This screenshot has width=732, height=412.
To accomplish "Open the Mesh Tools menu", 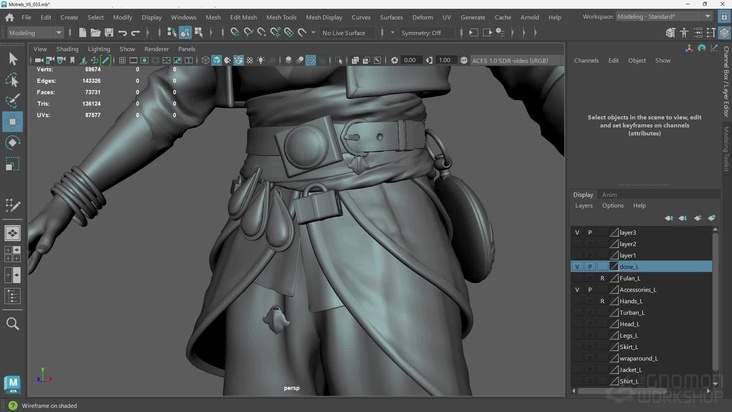I will 281,17.
